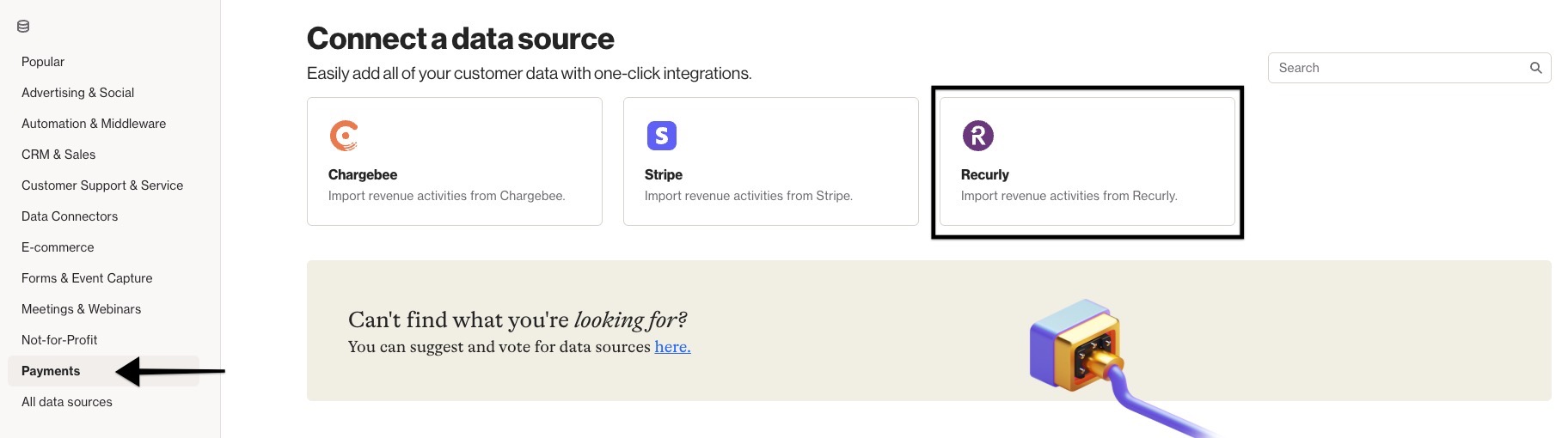This screenshot has width=1568, height=438.
Task: Go to Data Connectors category
Action: [70, 216]
